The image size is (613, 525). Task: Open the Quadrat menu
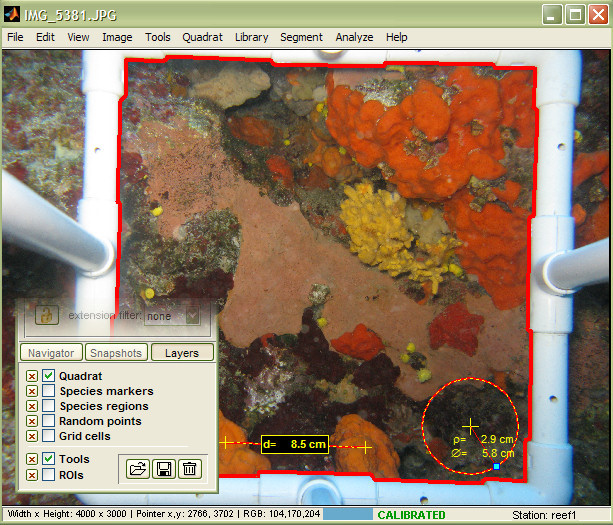click(x=202, y=37)
